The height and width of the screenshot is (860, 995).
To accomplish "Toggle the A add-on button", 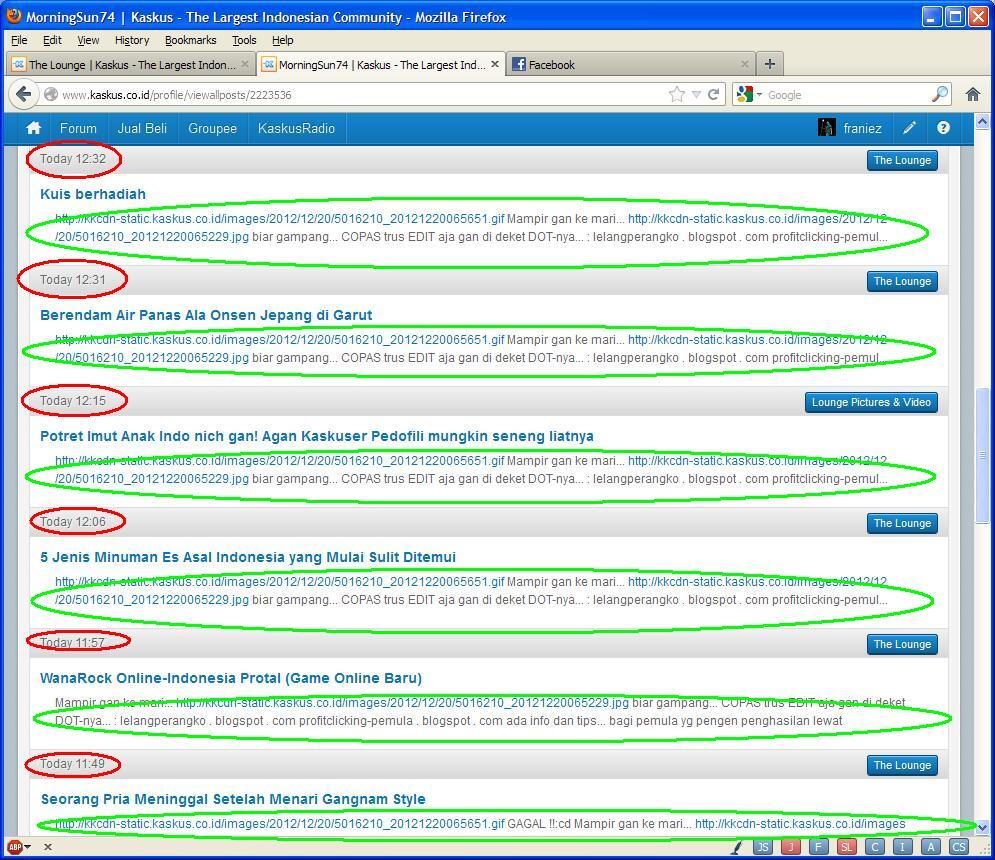I will [930, 847].
